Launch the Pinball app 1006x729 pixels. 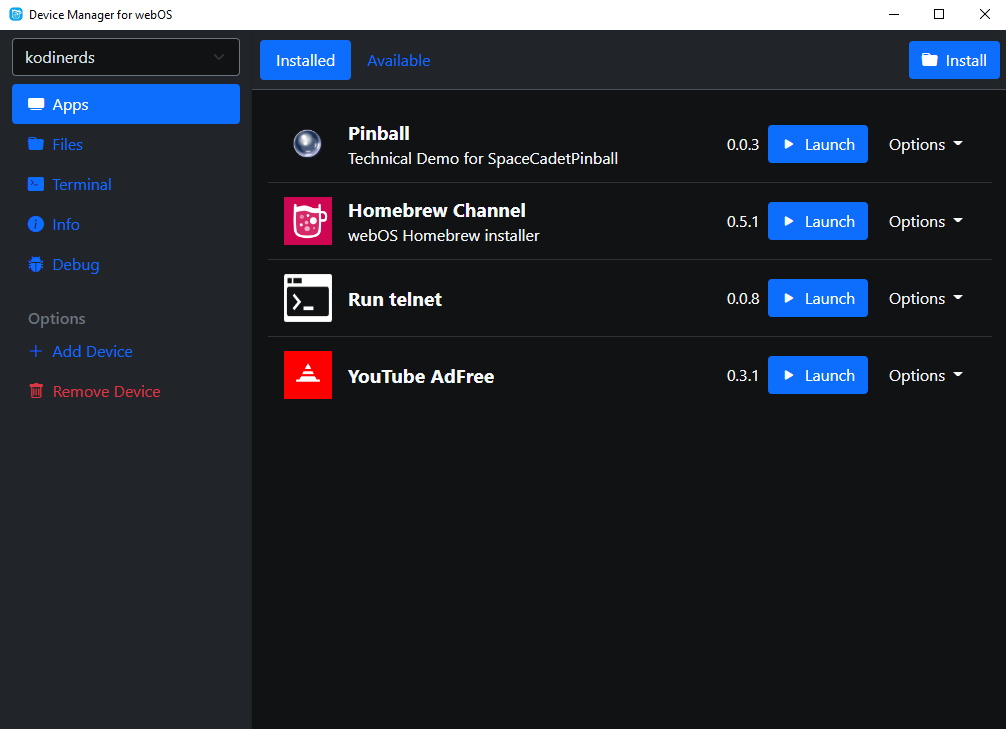[817, 144]
